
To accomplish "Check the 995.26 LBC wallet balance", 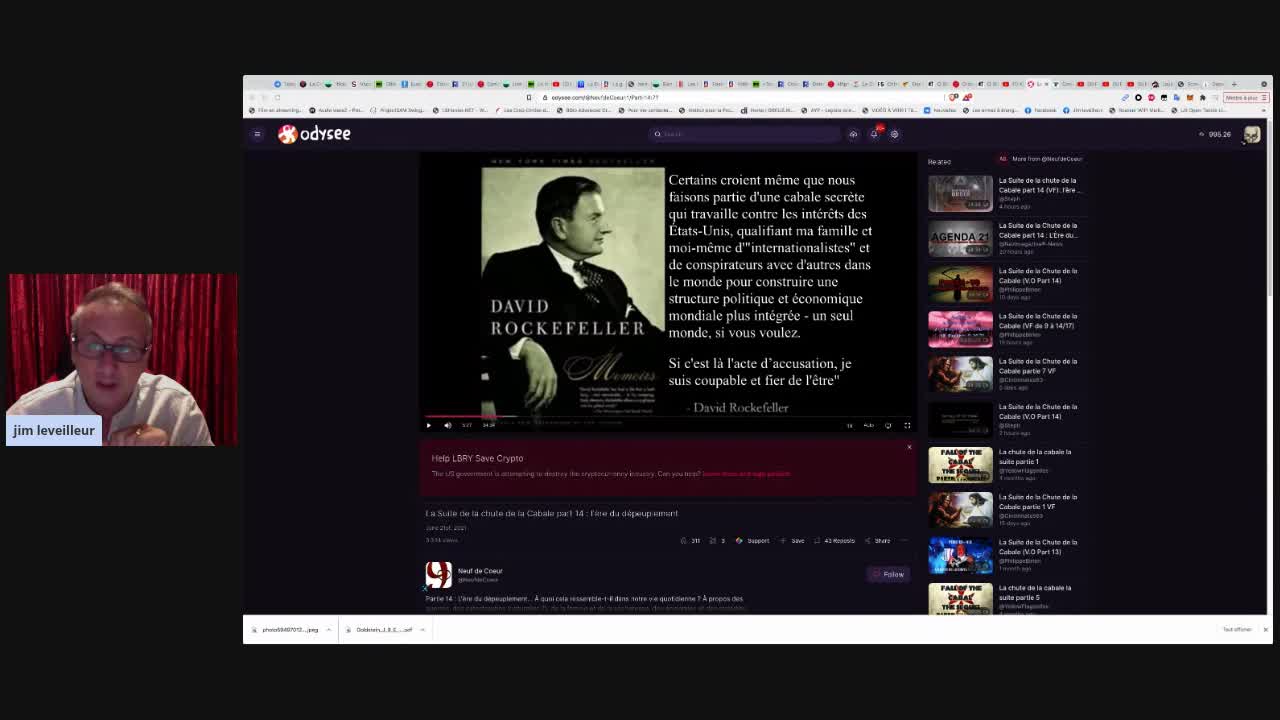I will coord(1215,134).
